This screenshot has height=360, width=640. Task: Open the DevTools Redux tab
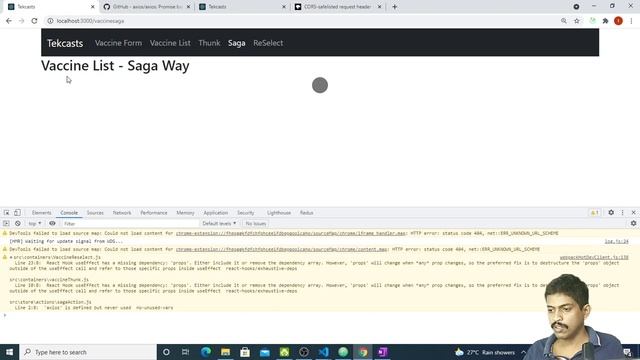pos(307,213)
